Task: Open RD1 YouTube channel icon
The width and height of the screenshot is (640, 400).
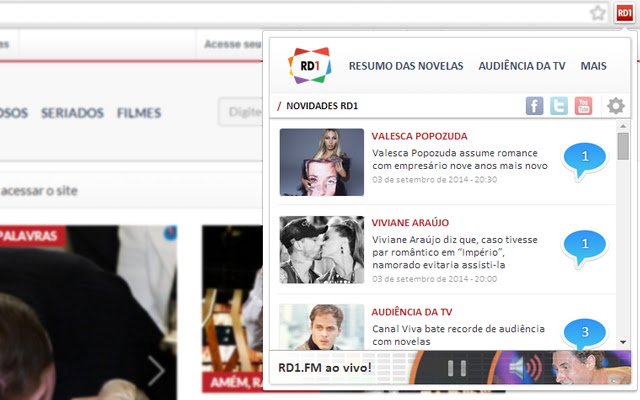Action: [x=583, y=106]
